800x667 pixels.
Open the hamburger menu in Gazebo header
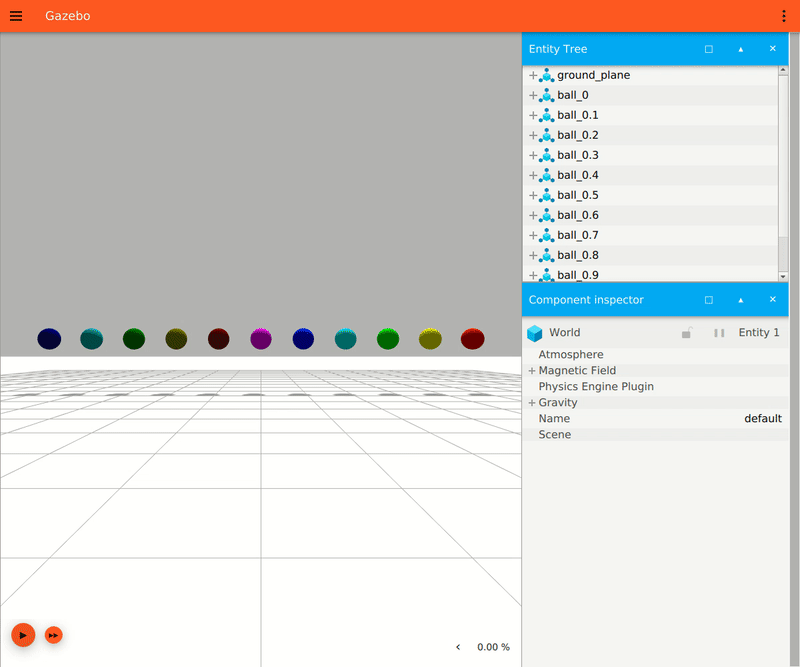coord(16,16)
